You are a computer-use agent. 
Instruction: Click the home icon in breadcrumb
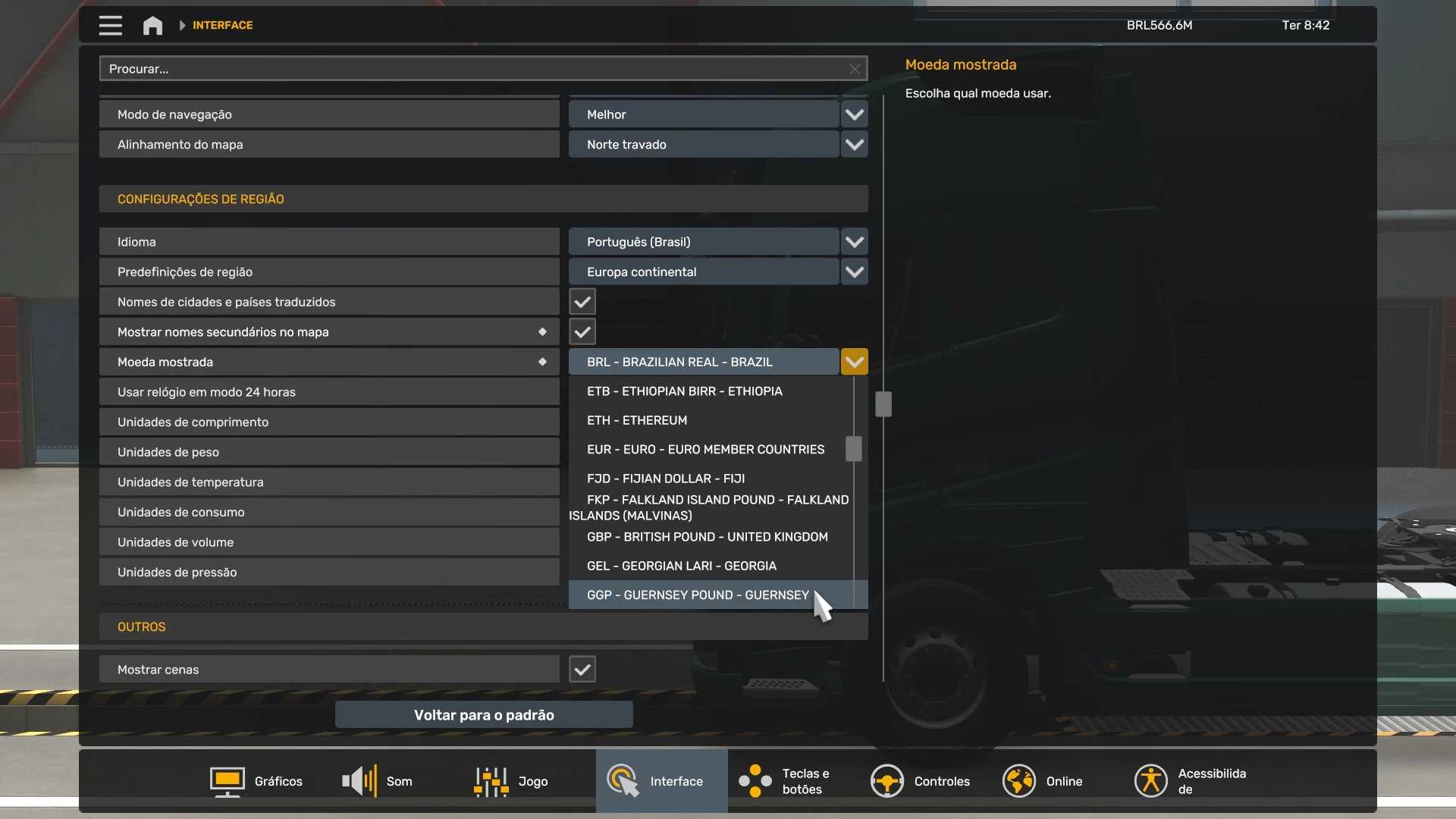point(152,26)
